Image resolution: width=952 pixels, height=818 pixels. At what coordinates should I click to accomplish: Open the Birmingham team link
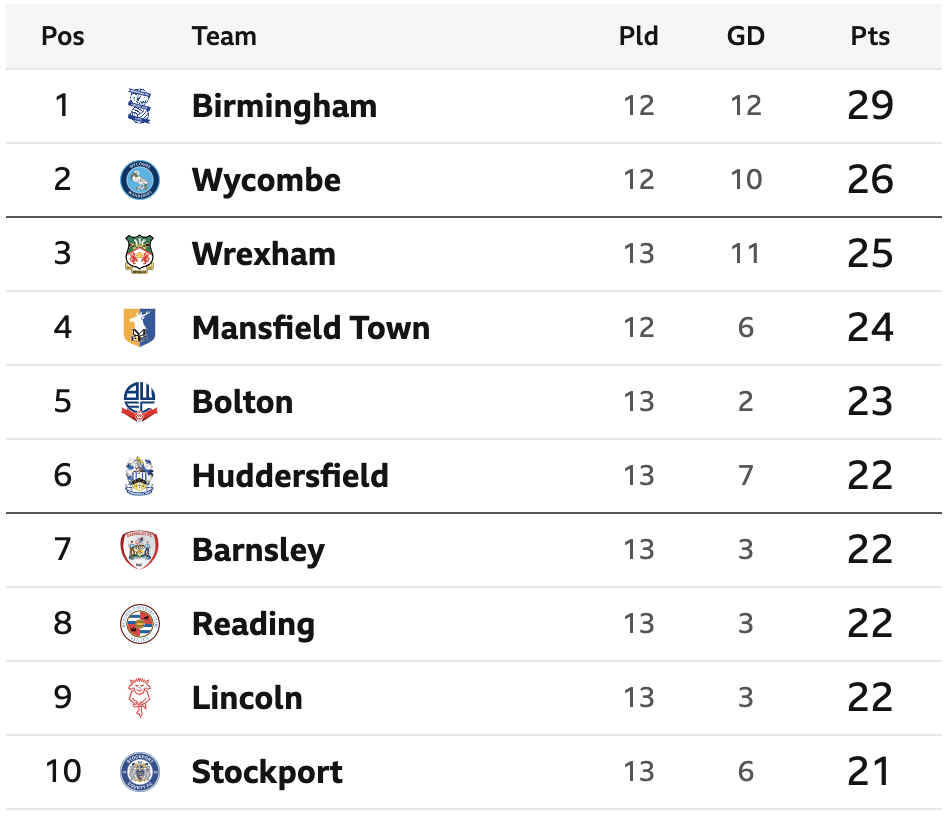click(284, 107)
